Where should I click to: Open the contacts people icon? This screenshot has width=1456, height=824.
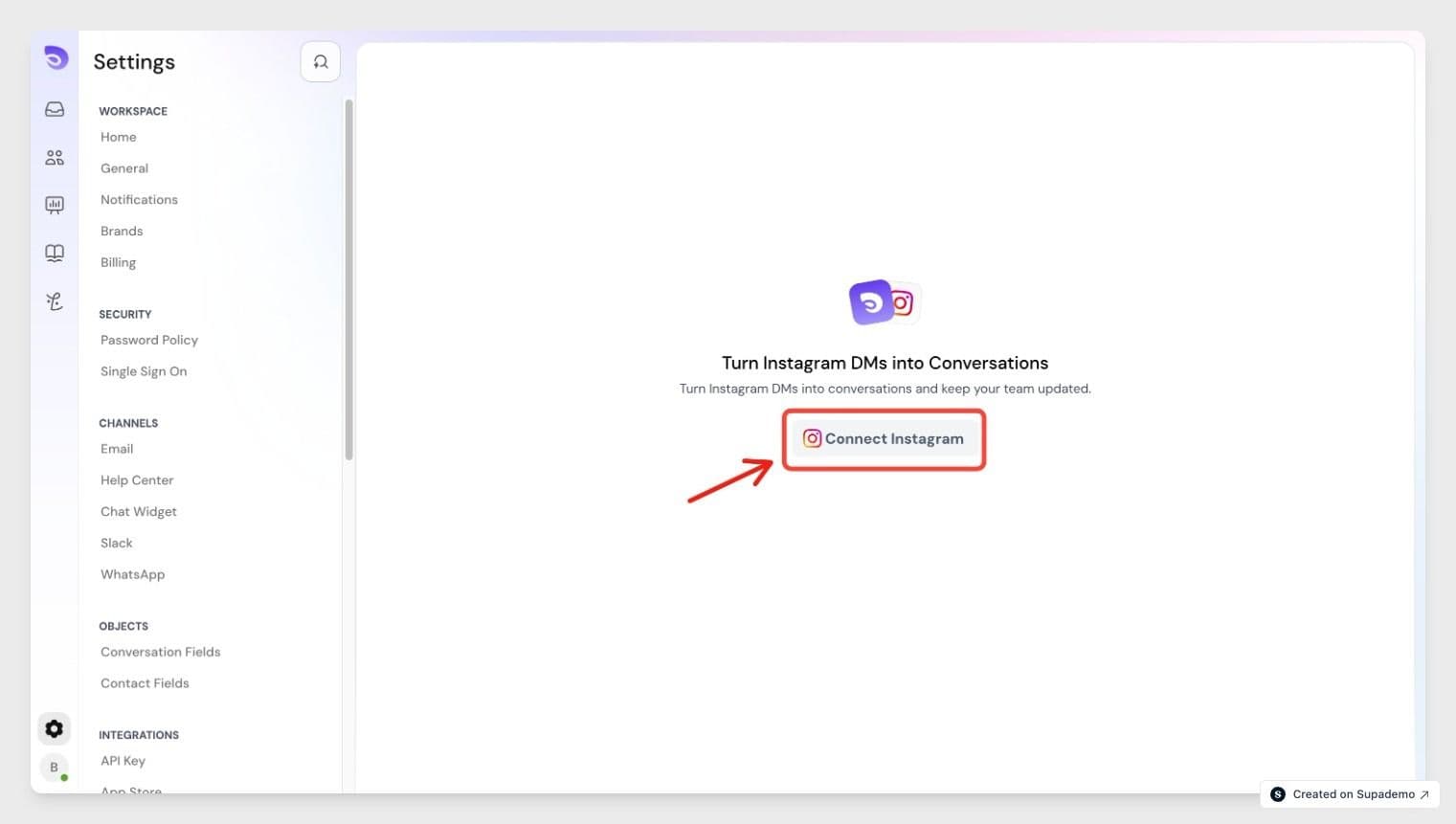(55, 157)
